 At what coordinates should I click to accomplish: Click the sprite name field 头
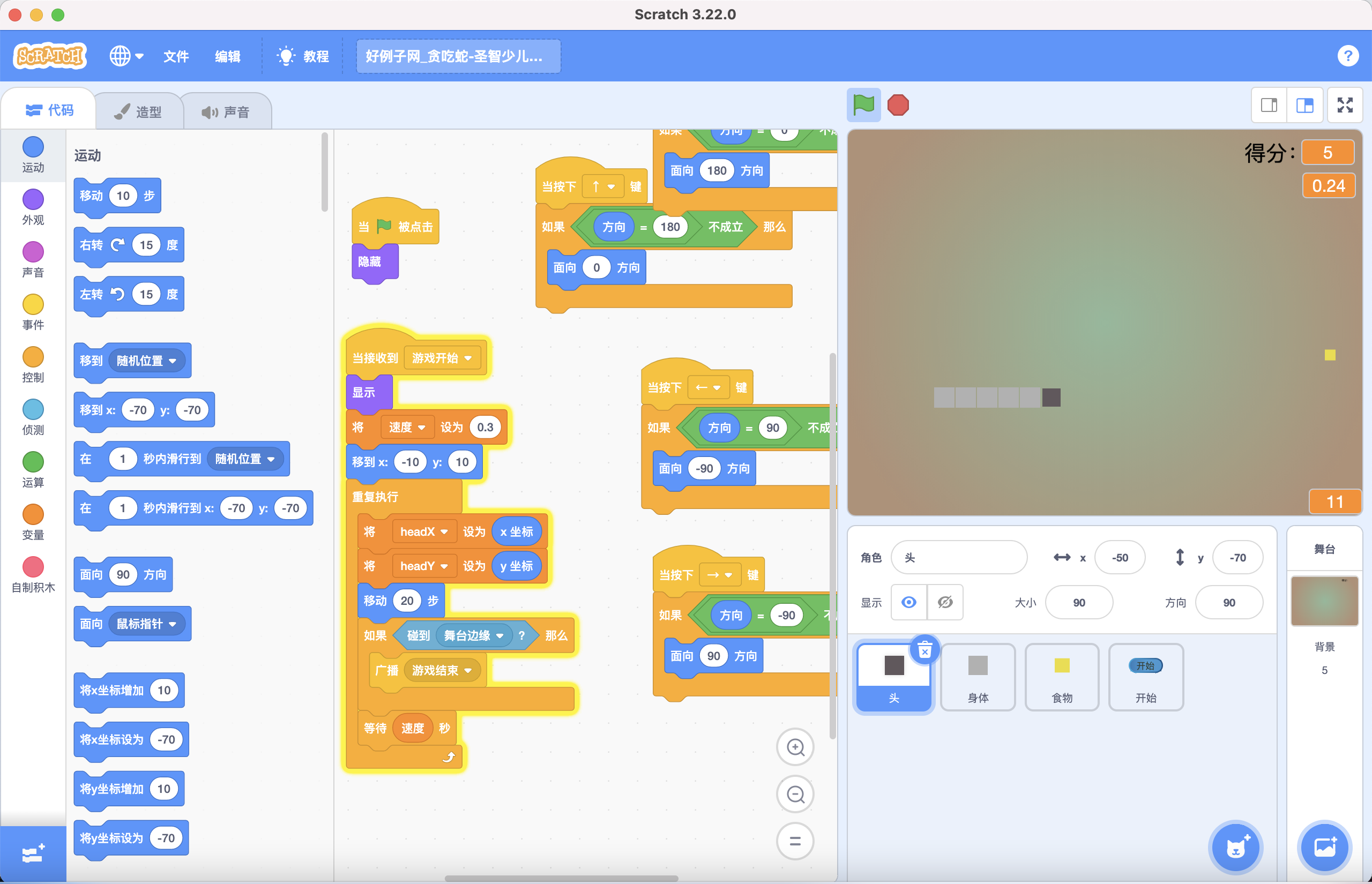(x=959, y=557)
